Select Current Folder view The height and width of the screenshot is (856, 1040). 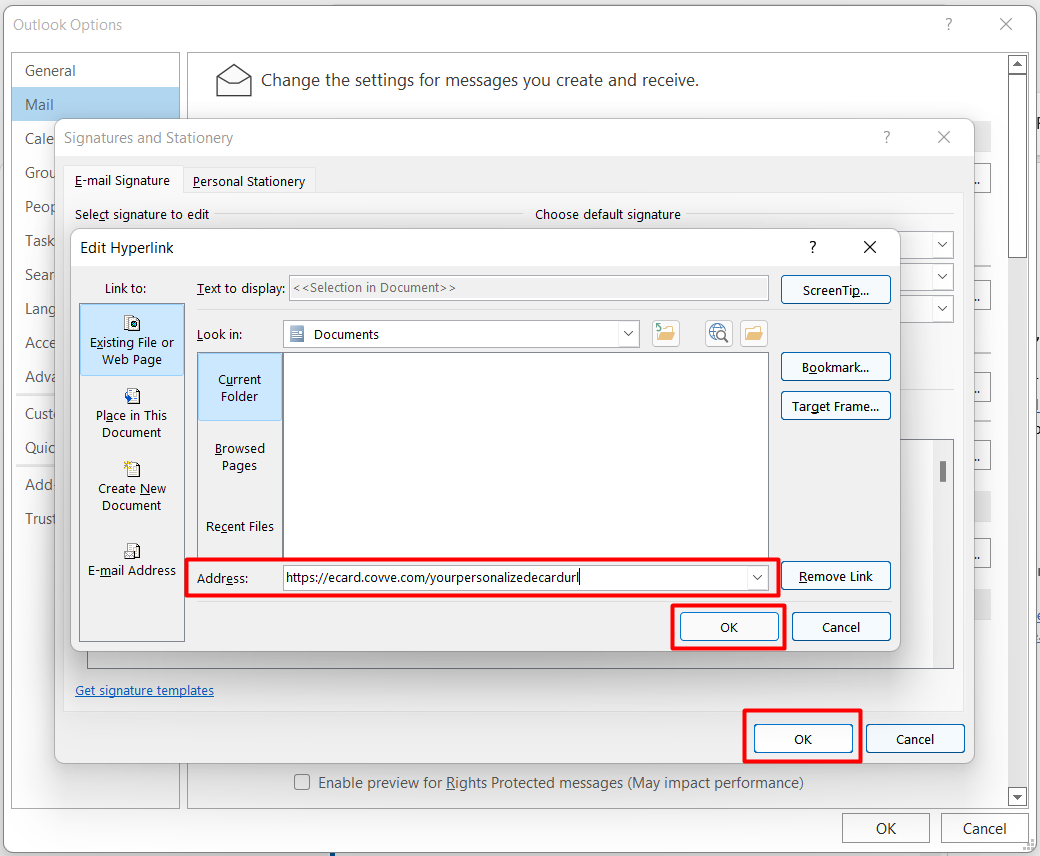(x=239, y=387)
